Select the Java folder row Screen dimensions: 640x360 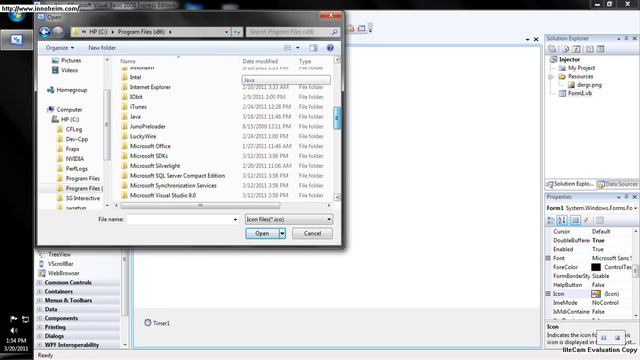(x=135, y=117)
